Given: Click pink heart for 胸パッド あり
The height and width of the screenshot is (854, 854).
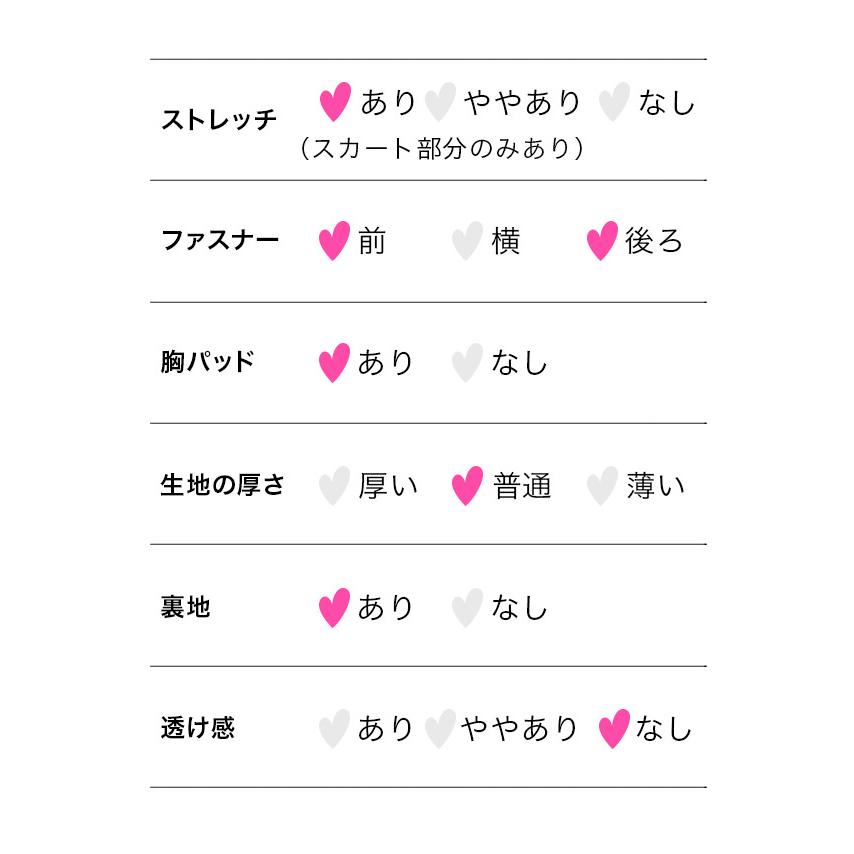Looking at the screenshot, I should point(334,363).
